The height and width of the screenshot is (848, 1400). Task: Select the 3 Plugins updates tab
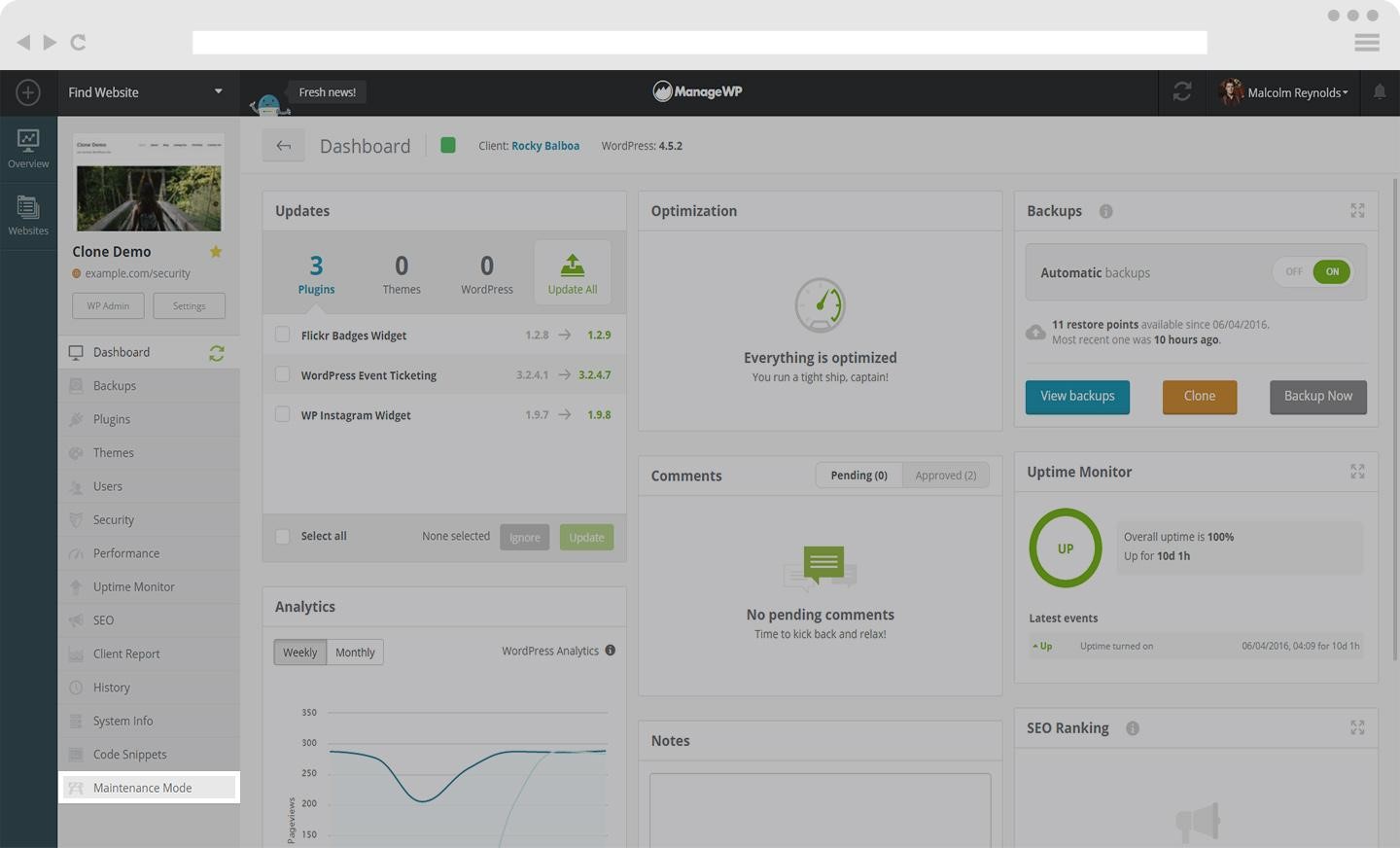pos(316,273)
